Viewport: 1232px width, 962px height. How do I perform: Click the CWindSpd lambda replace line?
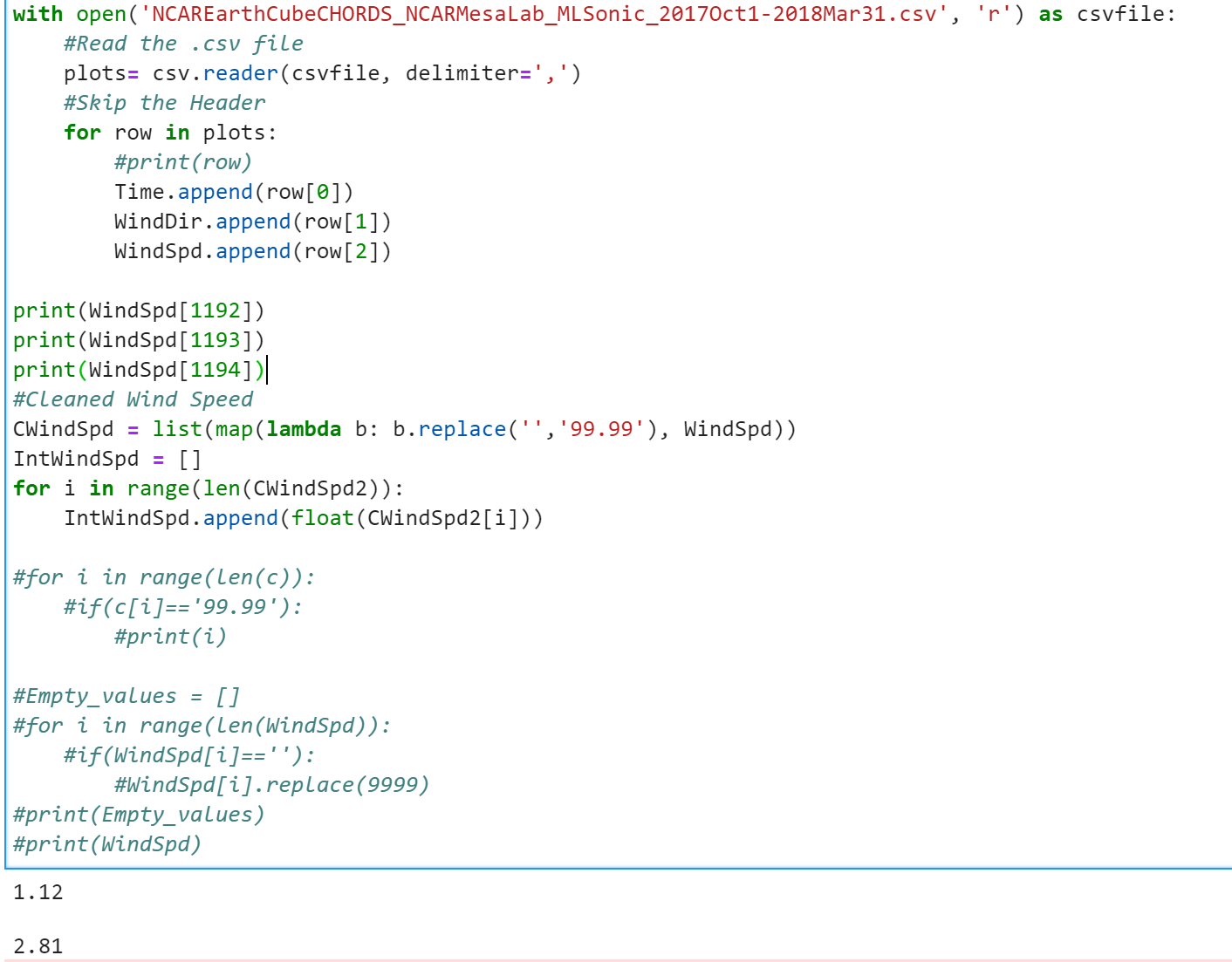[x=405, y=429]
